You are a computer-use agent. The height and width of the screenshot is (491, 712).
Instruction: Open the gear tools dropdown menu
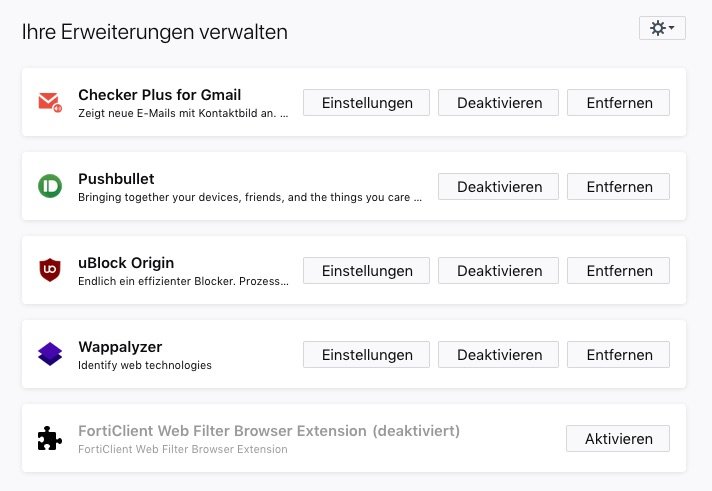[x=662, y=28]
